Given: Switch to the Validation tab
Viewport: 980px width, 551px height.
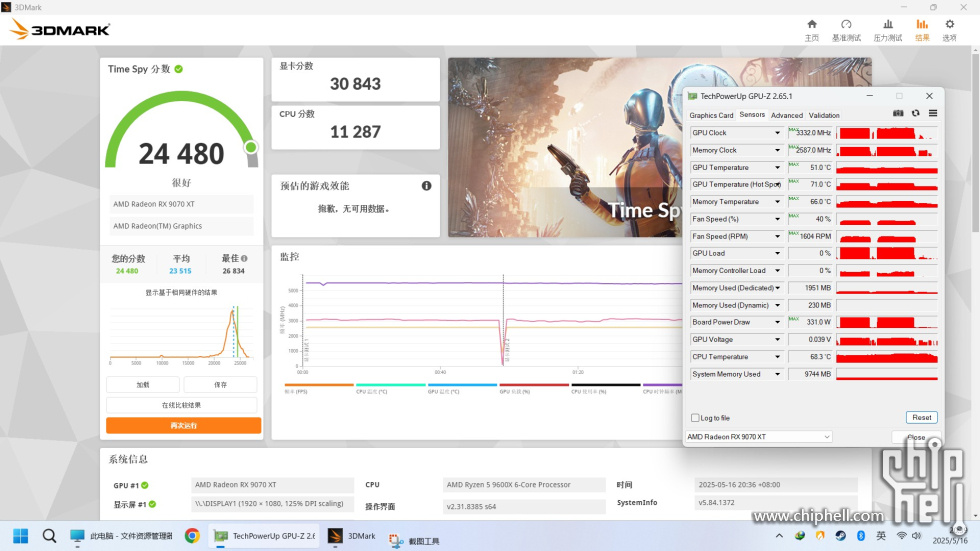Looking at the screenshot, I should coord(824,116).
